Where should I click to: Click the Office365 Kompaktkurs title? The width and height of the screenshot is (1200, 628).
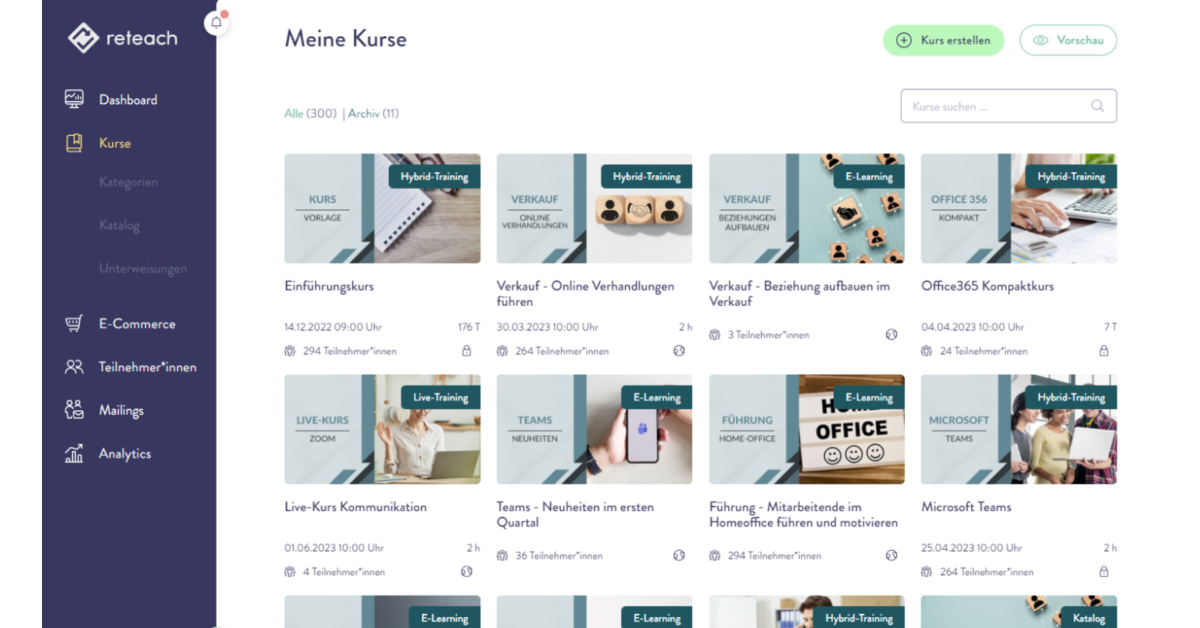click(x=987, y=286)
